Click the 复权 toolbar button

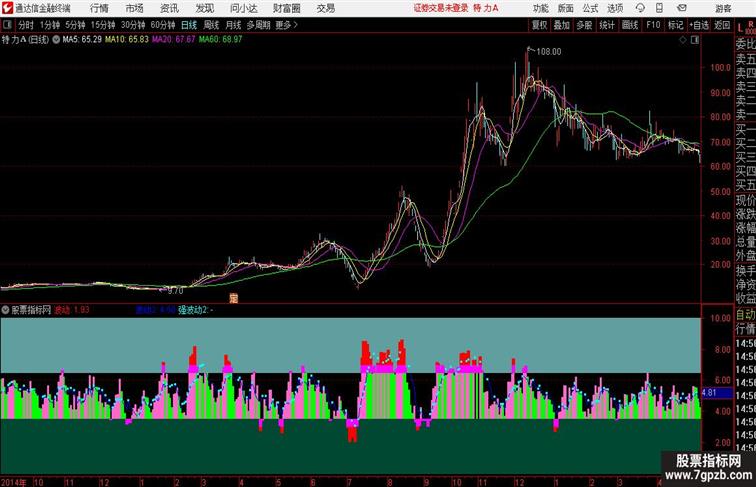tap(540, 25)
